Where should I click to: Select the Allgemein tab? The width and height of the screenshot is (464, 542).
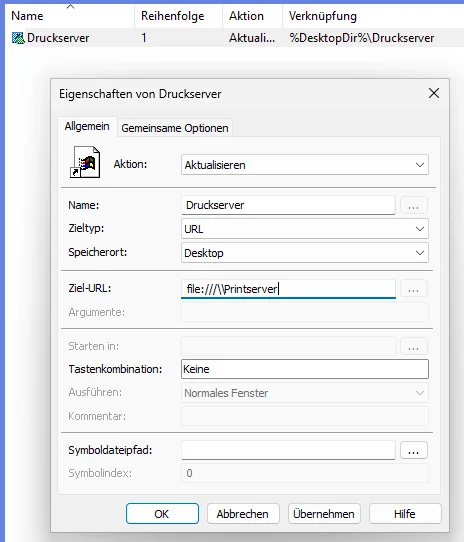coord(87,127)
